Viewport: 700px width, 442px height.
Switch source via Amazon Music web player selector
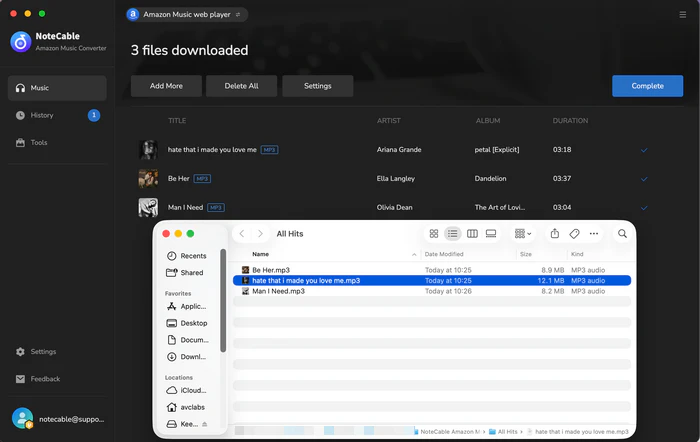click(x=187, y=15)
